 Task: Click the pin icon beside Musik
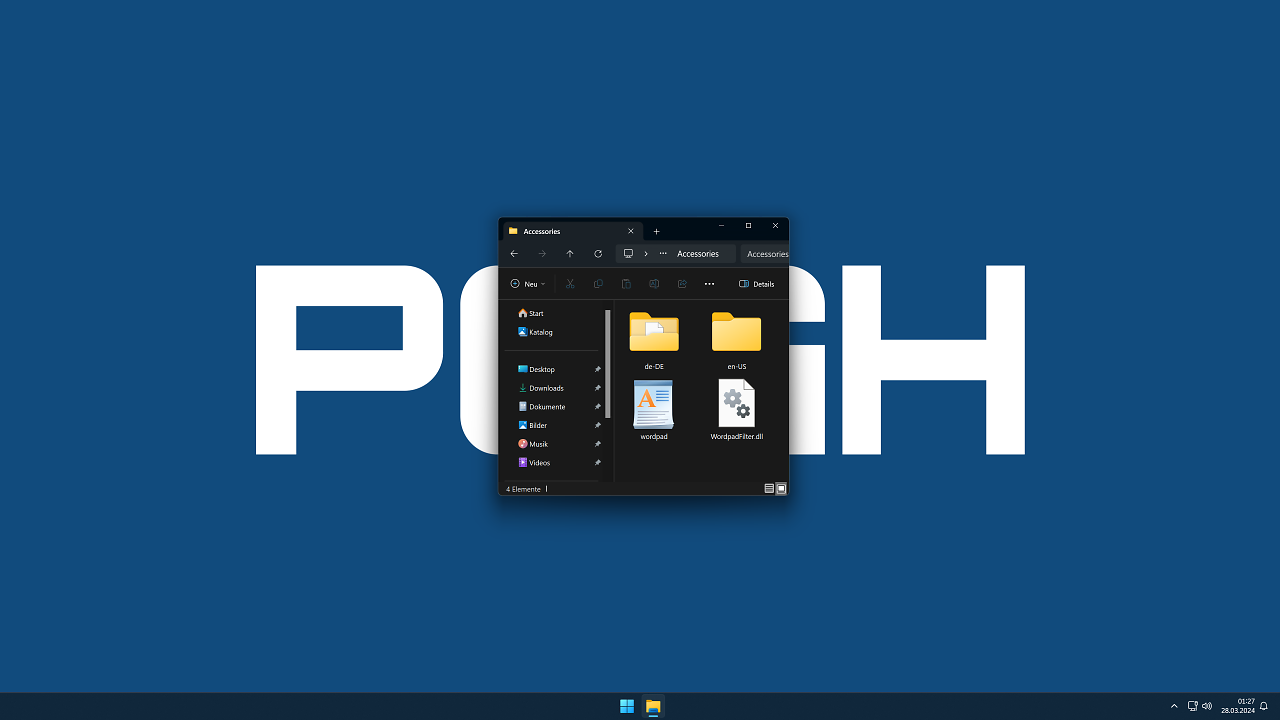point(598,444)
